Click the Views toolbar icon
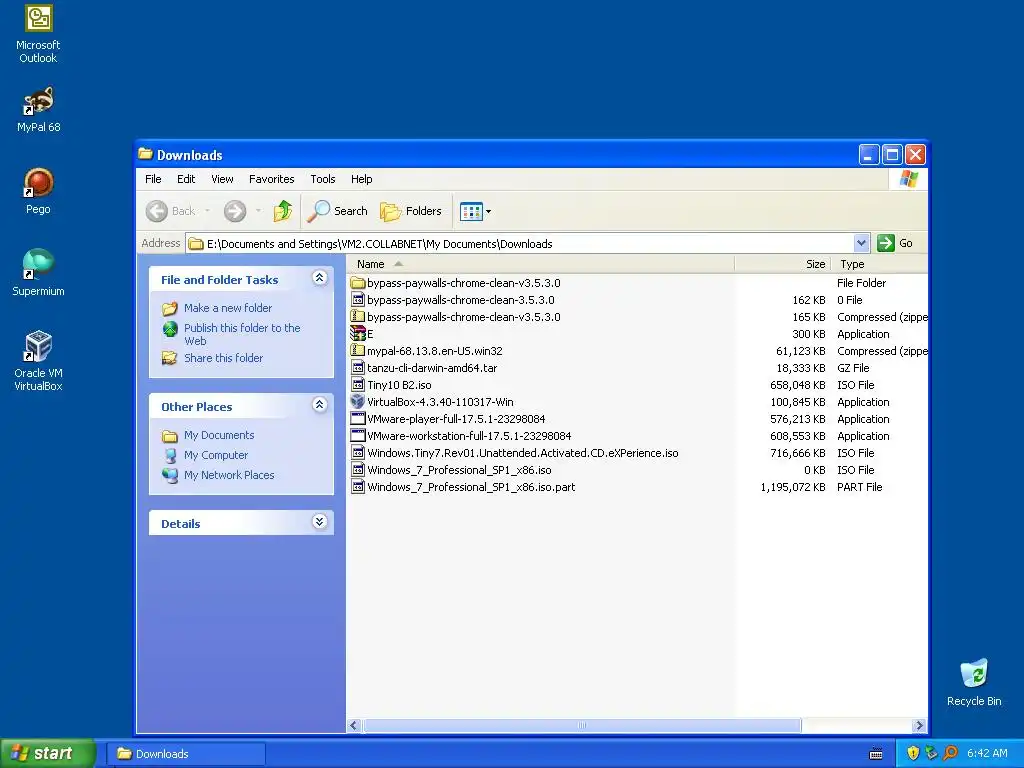1024x768 pixels. pyautogui.click(x=471, y=211)
